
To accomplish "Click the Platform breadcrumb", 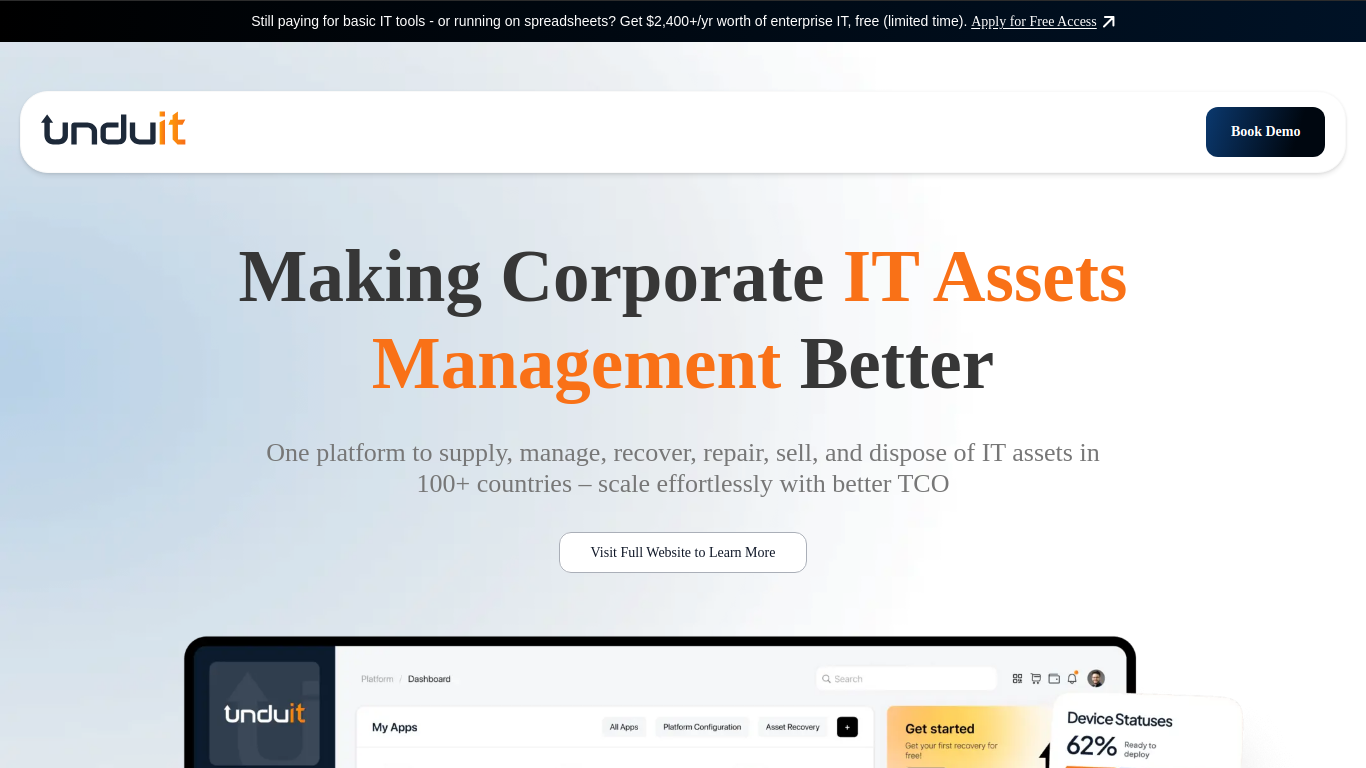I will [x=377, y=679].
